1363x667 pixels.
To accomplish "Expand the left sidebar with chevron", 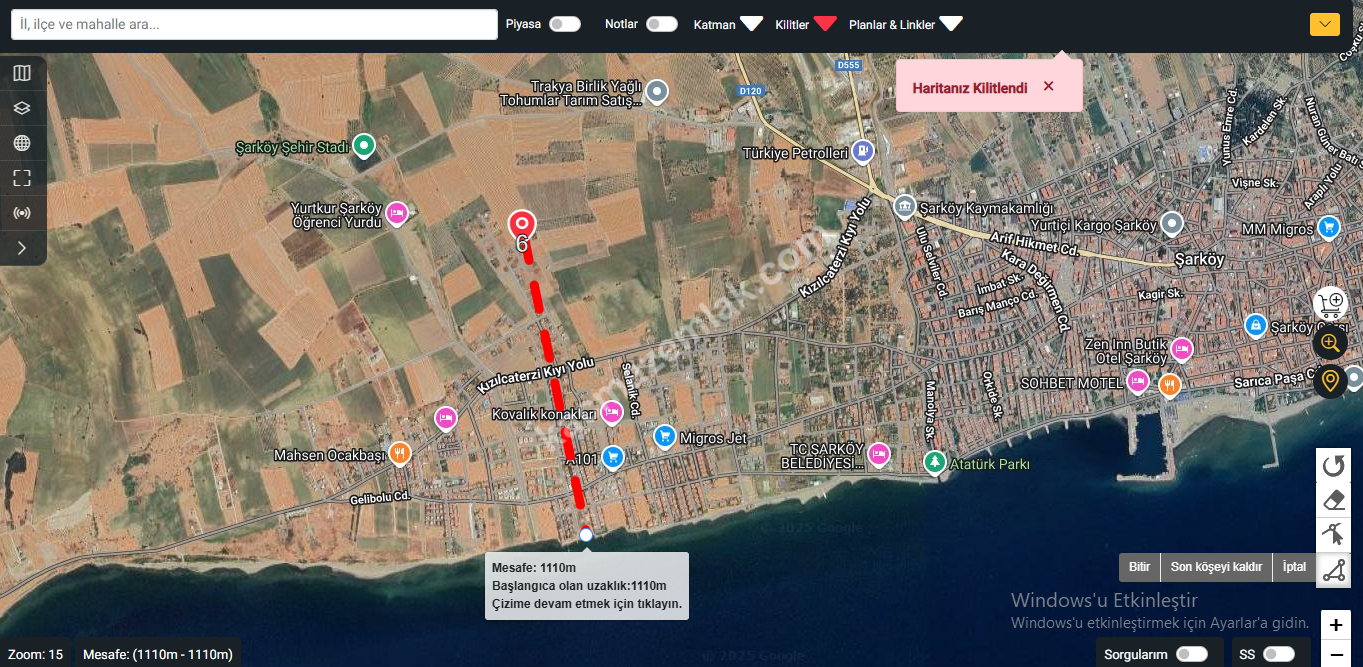I will 22,247.
